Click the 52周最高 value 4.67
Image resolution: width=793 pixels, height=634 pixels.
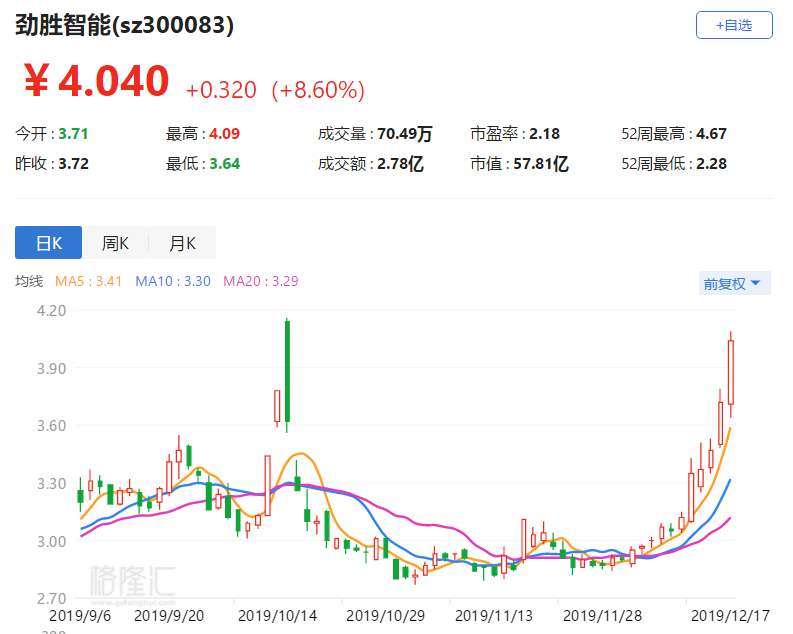click(712, 134)
